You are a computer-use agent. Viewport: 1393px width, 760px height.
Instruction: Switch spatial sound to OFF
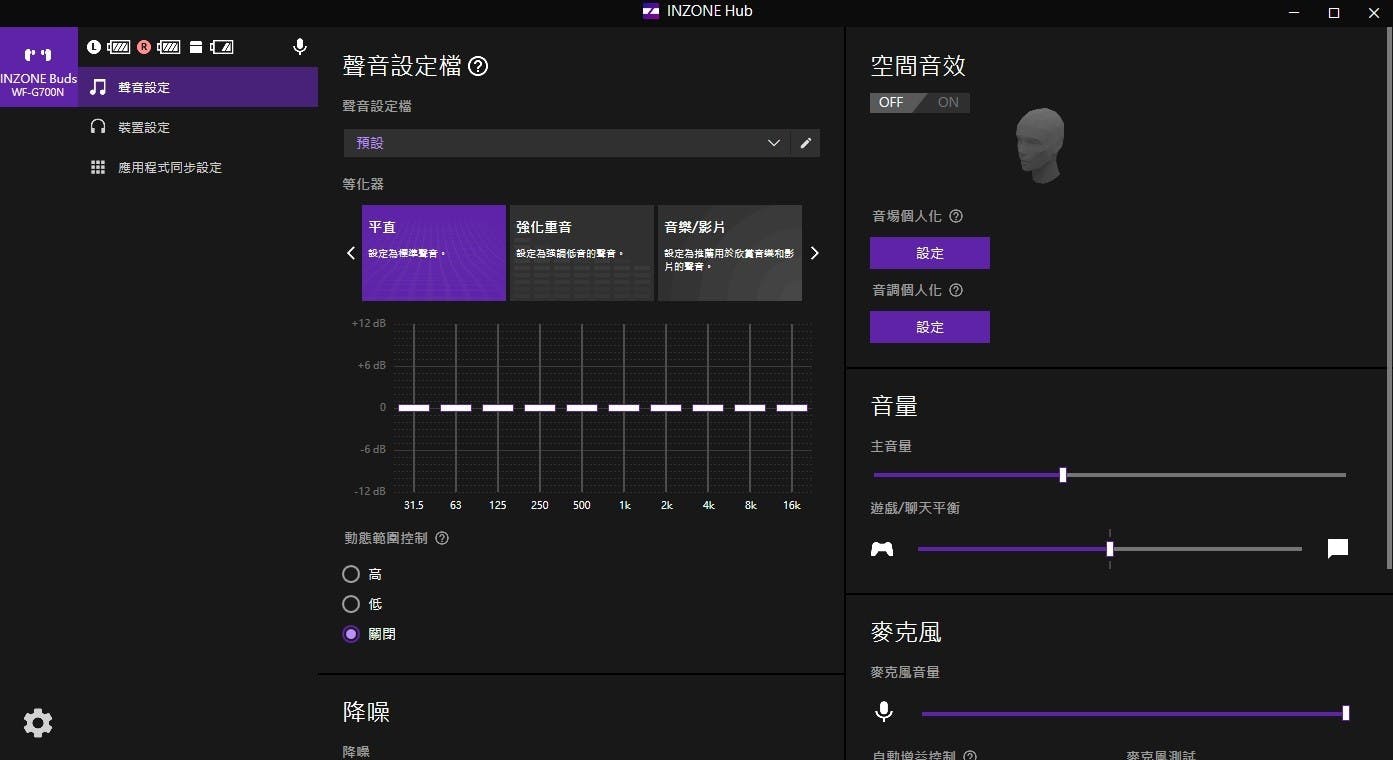pyautogui.click(x=891, y=102)
